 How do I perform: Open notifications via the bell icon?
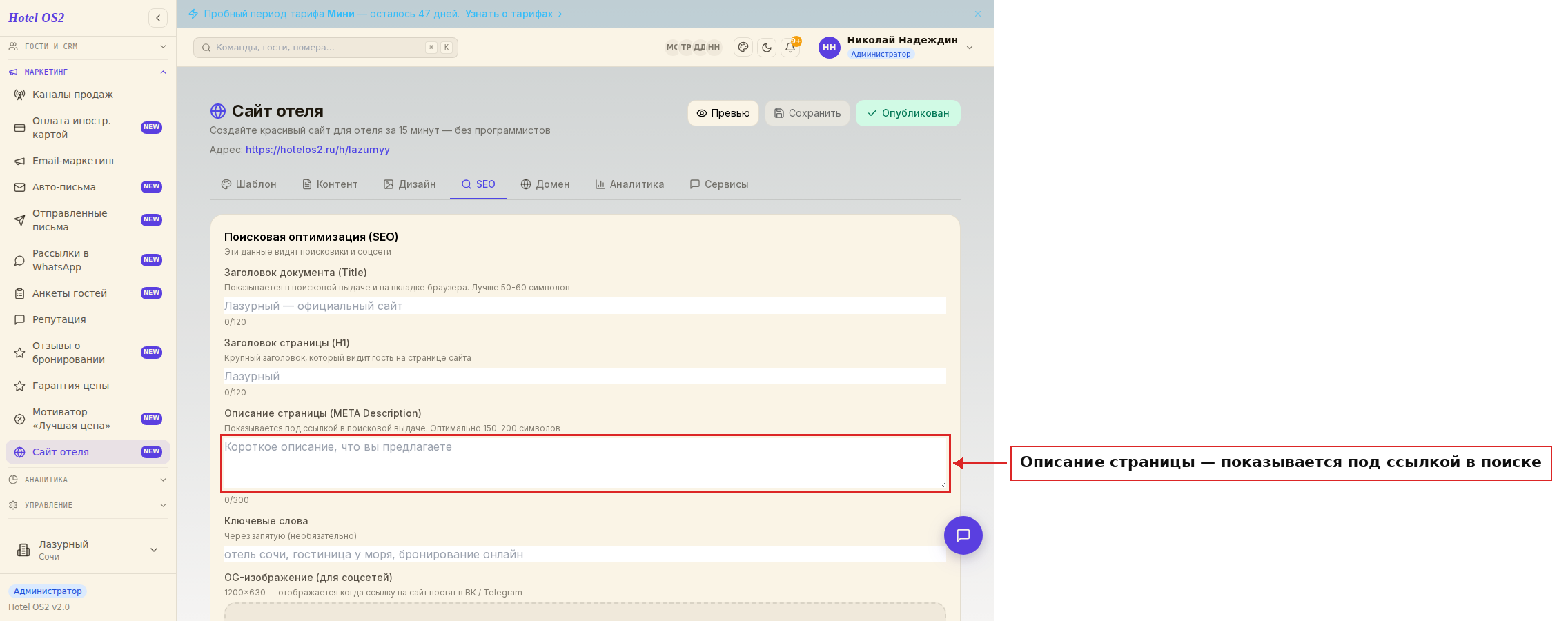point(790,47)
